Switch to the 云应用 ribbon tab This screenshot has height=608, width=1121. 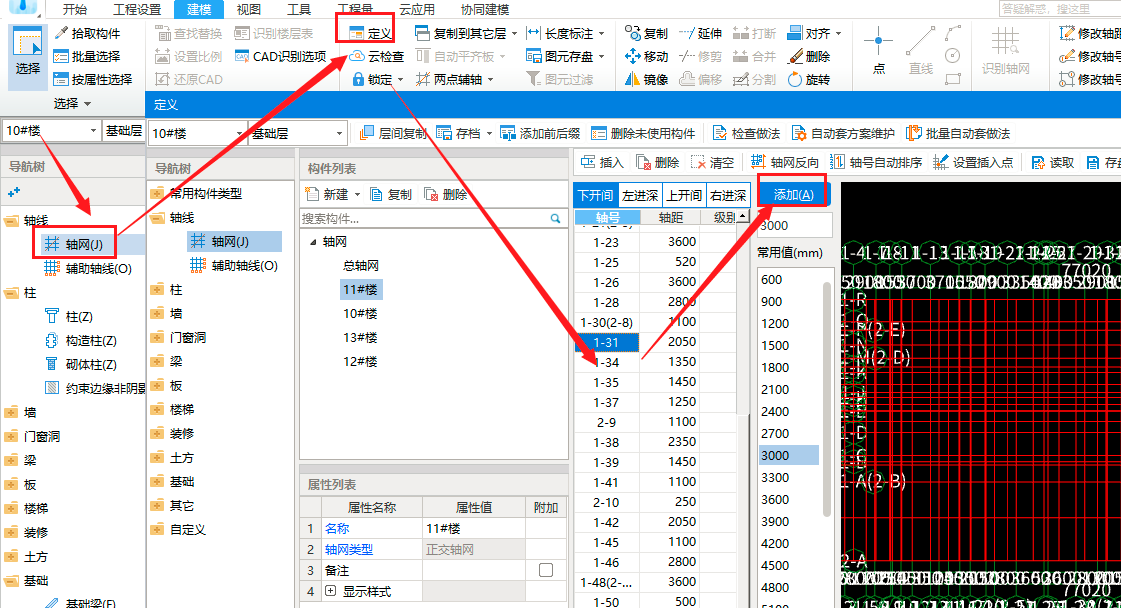417,9
